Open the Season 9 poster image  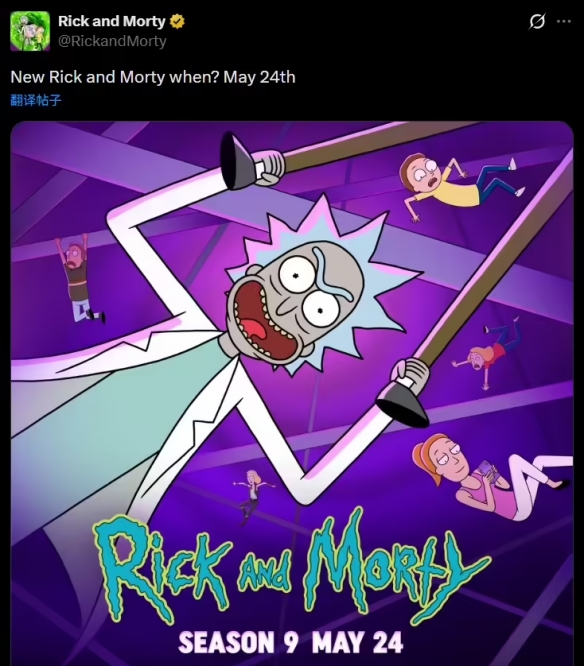292,394
